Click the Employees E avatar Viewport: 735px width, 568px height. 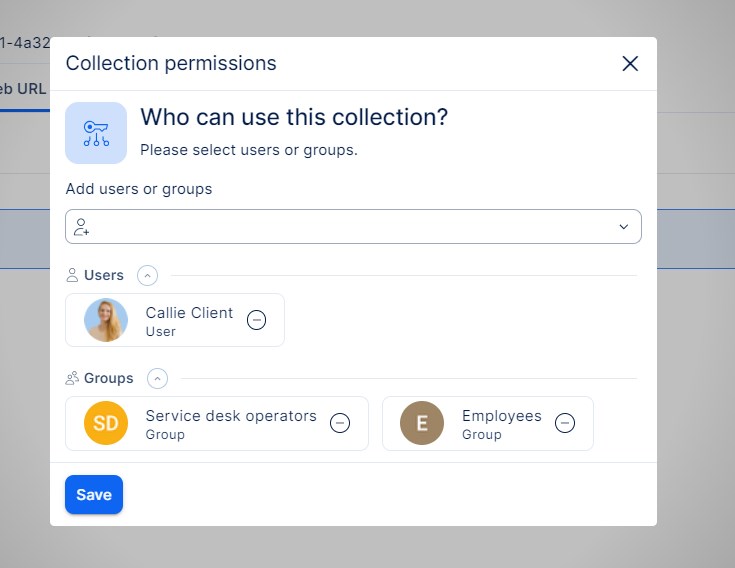422,423
